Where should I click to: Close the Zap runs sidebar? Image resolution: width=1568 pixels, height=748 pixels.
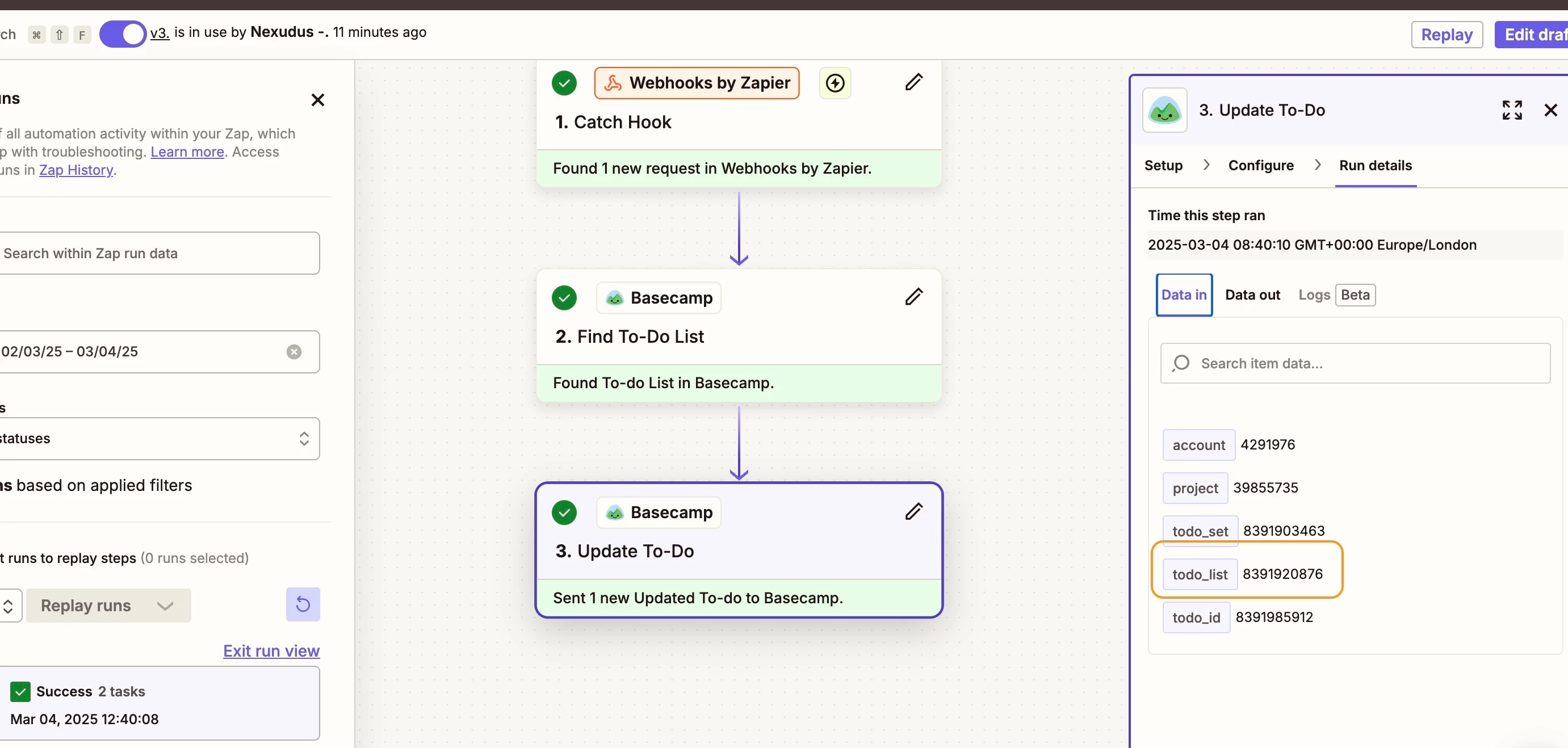(318, 100)
